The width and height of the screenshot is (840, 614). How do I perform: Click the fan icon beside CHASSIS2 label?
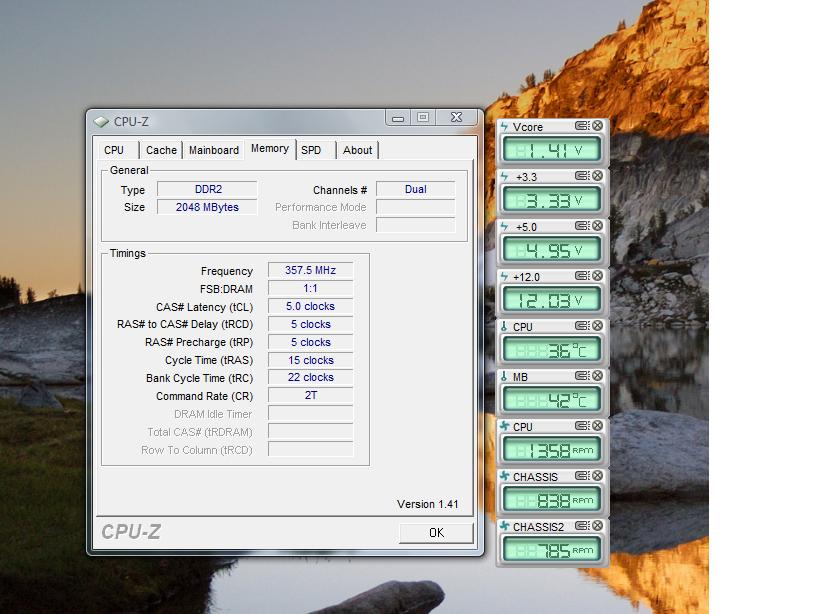click(x=505, y=526)
